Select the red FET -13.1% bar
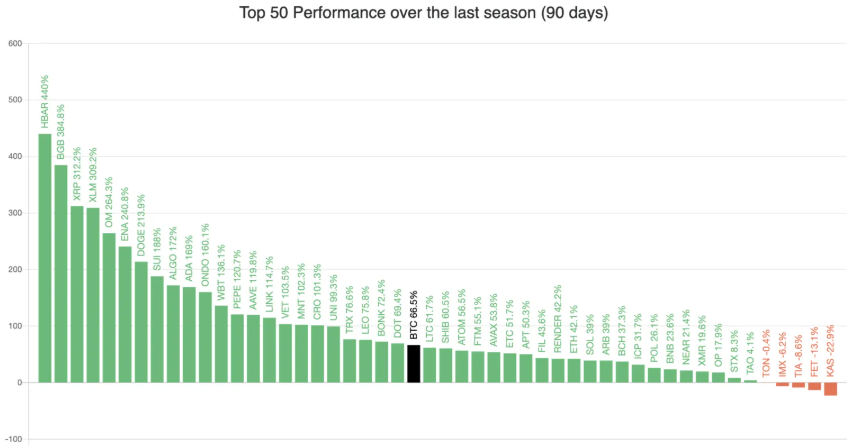Viewport: 851px width, 447px height. (x=814, y=386)
